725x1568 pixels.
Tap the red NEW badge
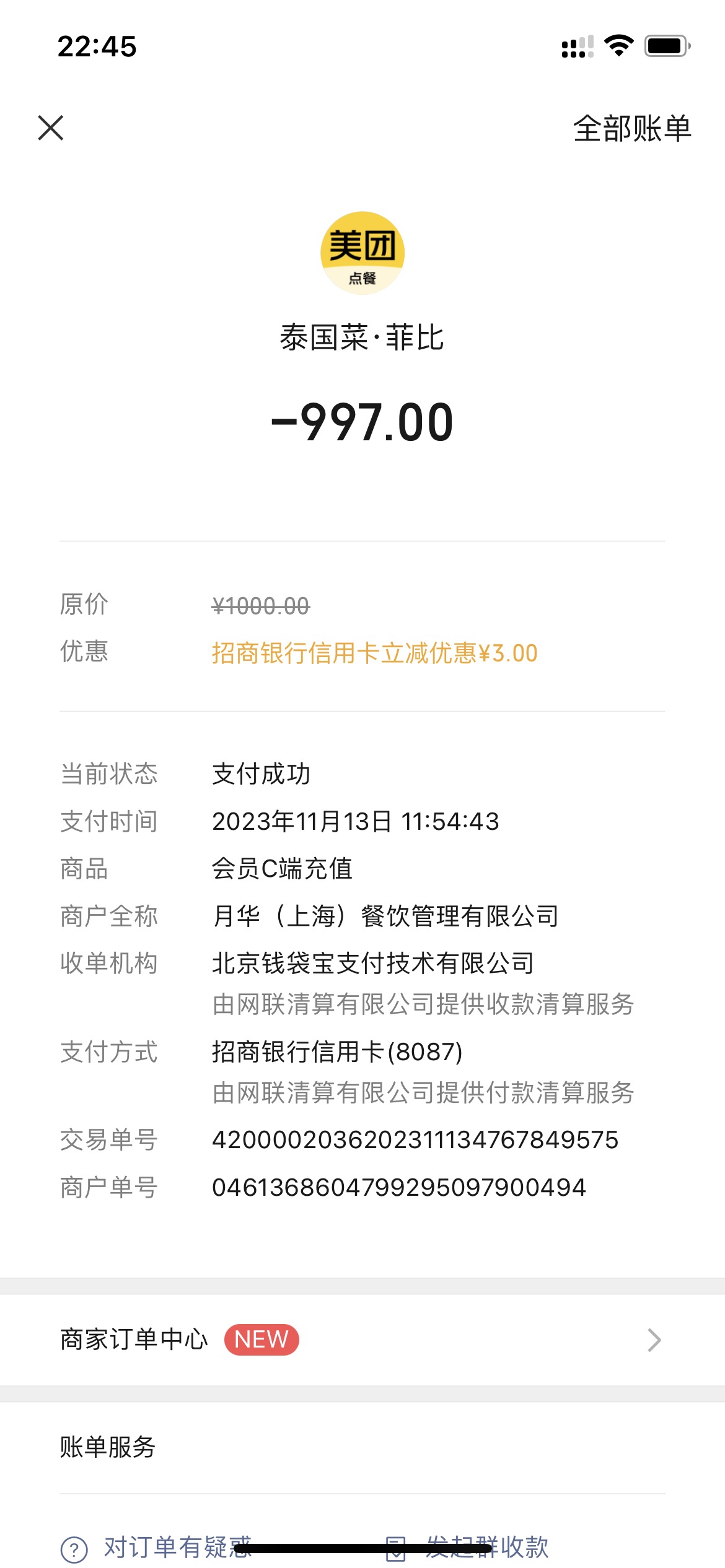pyautogui.click(x=261, y=1340)
